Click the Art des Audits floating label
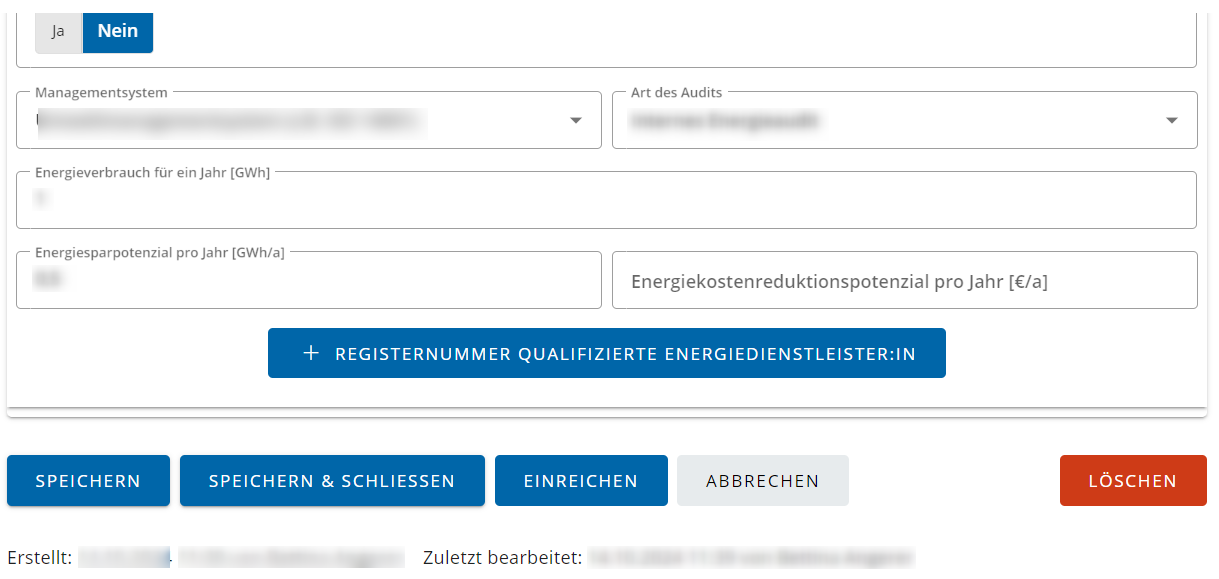The width and height of the screenshot is (1219, 579). [676, 92]
